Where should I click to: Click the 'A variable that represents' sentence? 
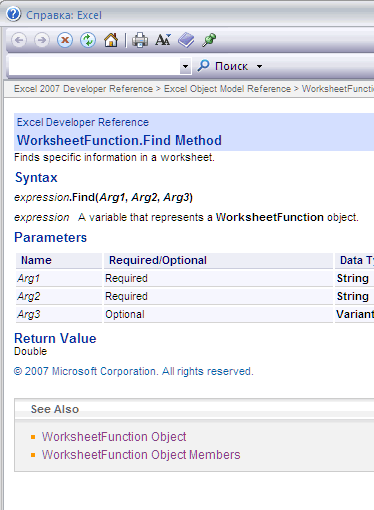(x=218, y=217)
